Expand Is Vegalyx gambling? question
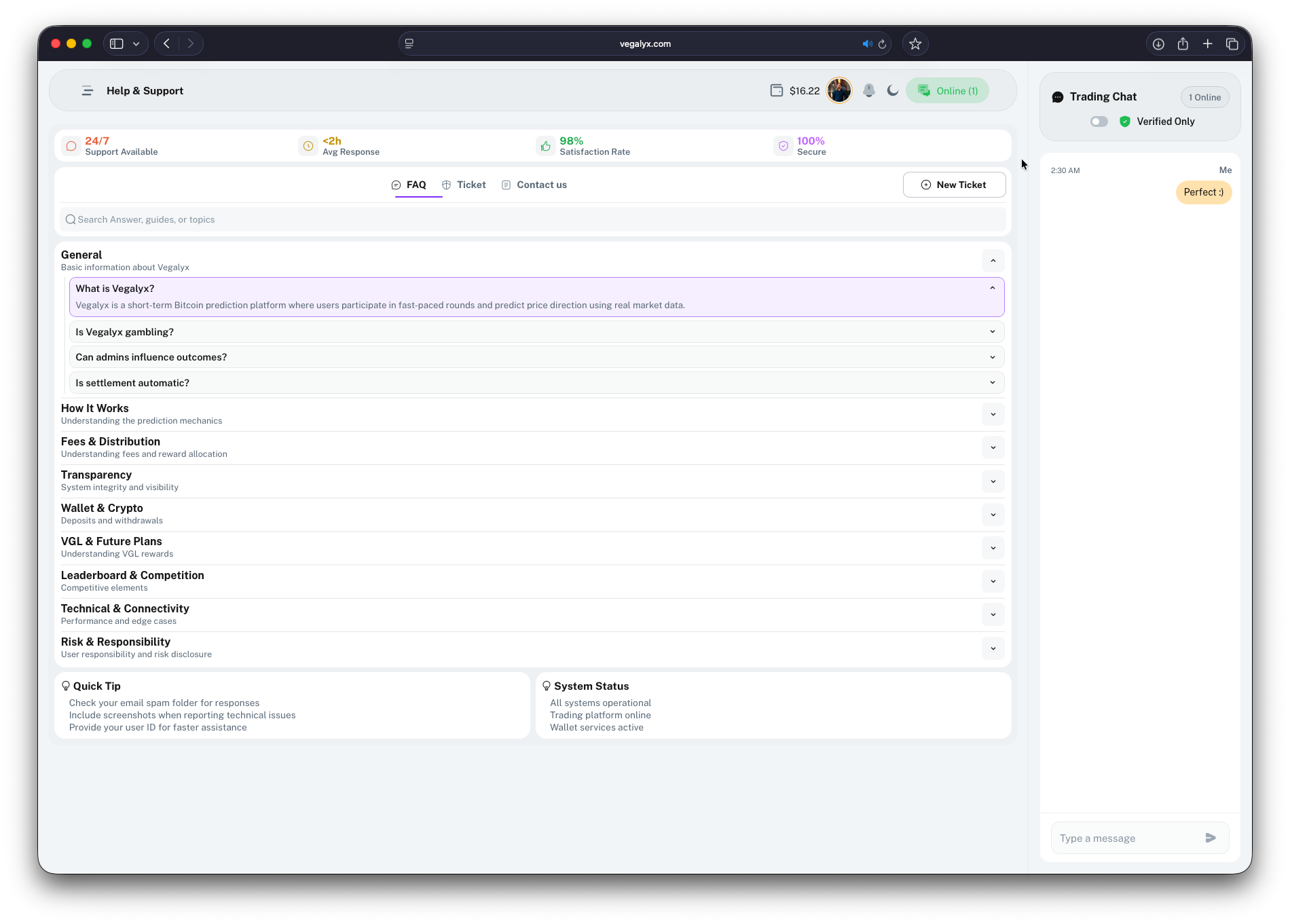This screenshot has height=924, width=1290. [536, 332]
